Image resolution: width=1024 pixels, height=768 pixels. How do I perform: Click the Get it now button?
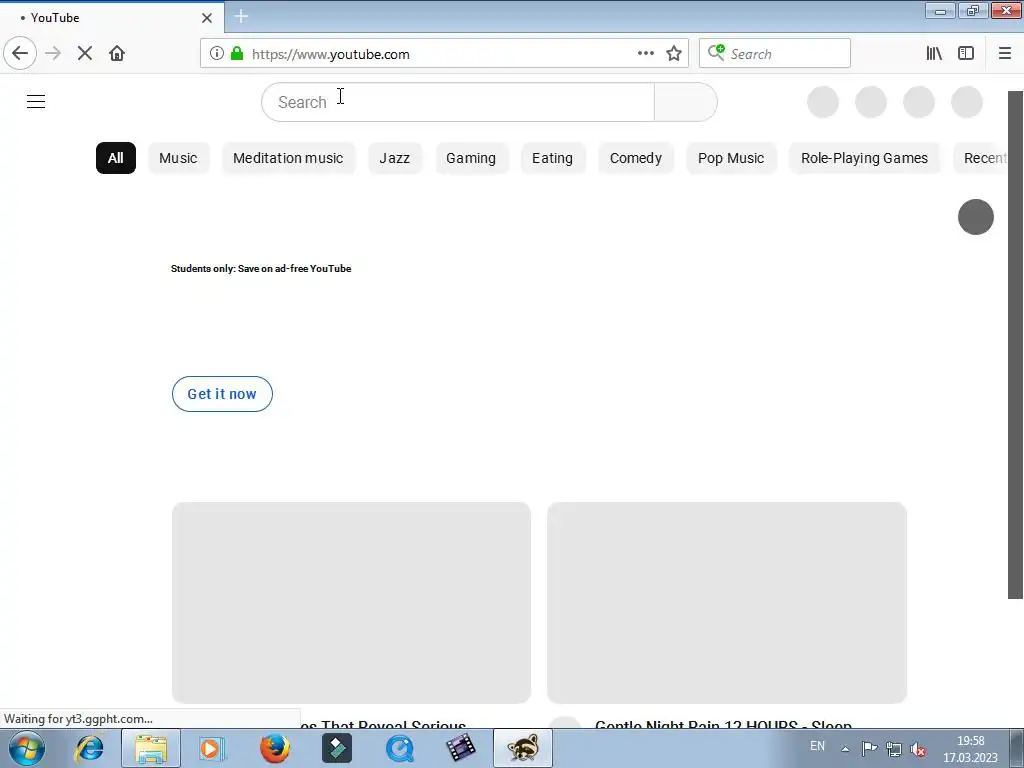click(x=222, y=394)
